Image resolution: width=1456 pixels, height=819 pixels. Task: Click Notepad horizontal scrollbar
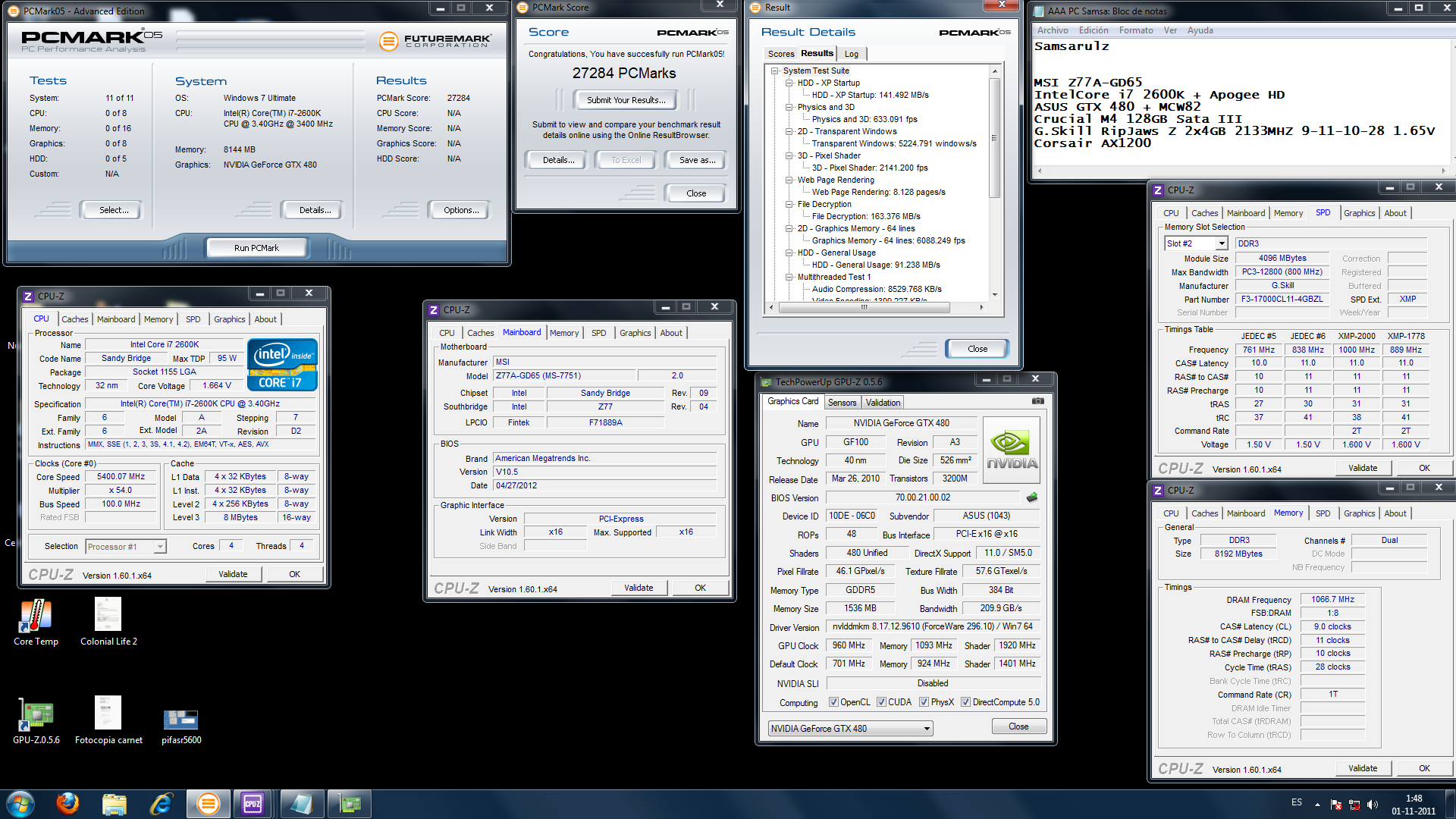tap(1241, 171)
